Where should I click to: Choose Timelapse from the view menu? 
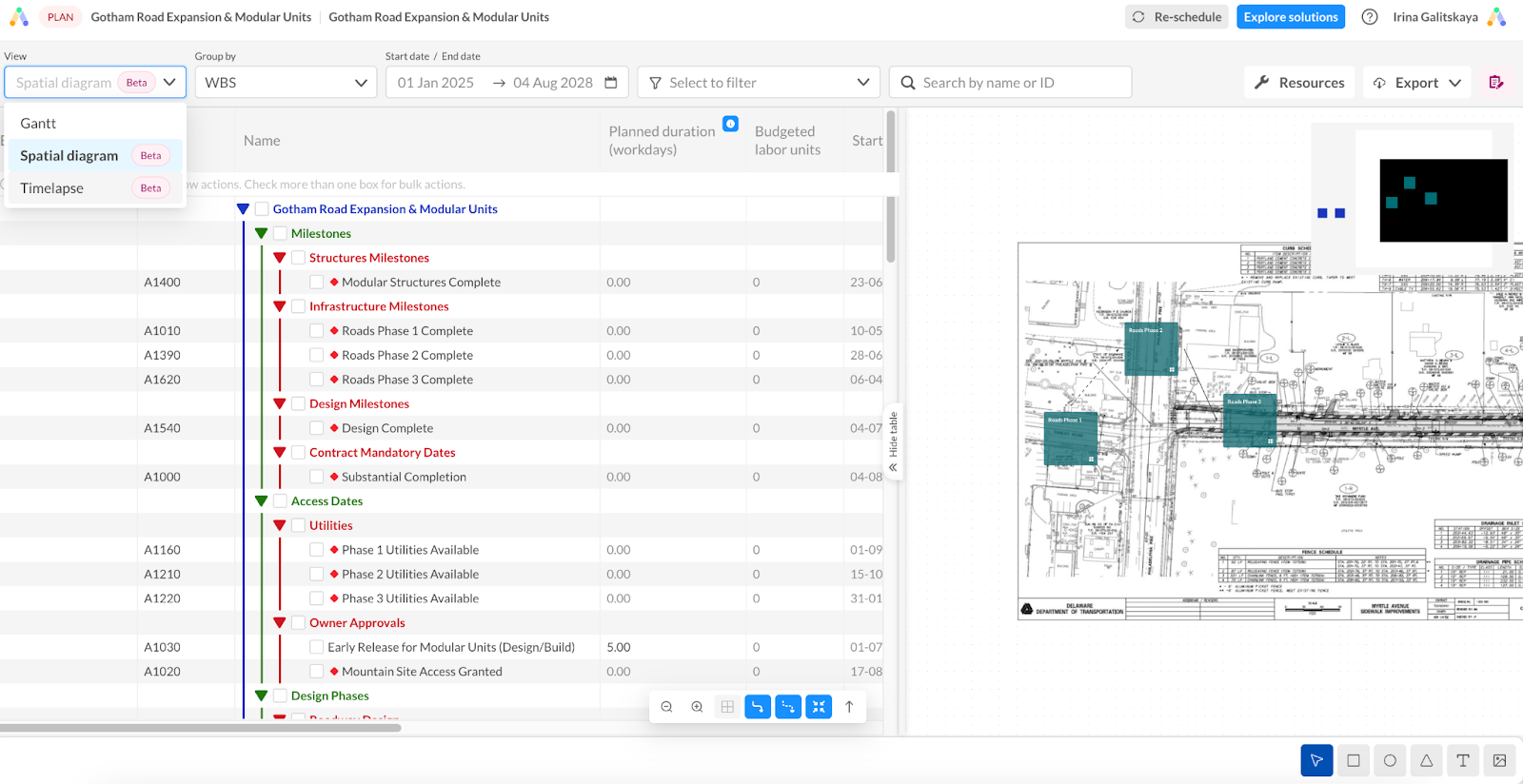click(x=95, y=188)
